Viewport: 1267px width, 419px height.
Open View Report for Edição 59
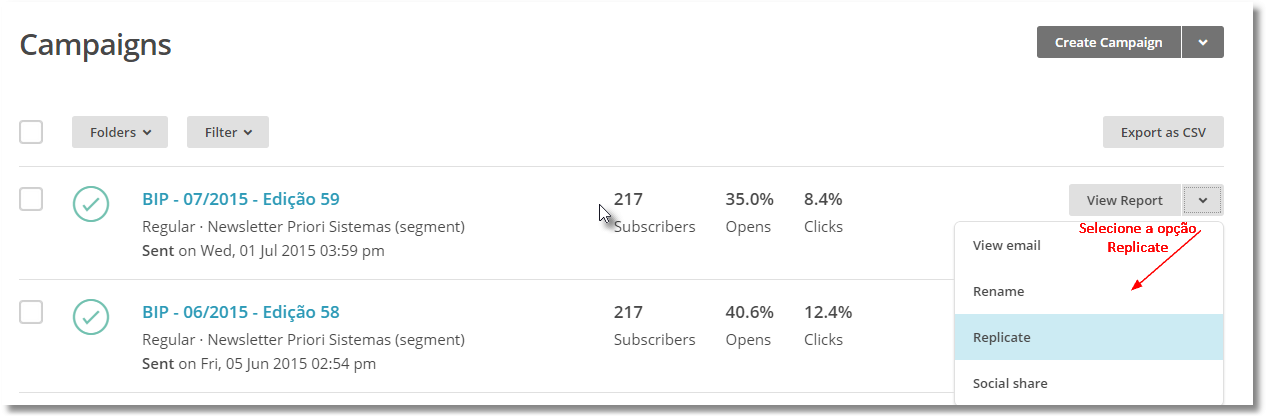pos(1124,200)
